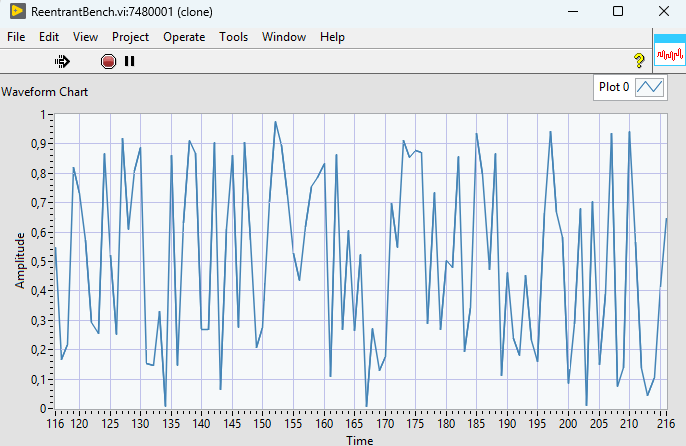This screenshot has width=686, height=446.
Task: Click the LabVIEW icon in the title bar
Action: 18,11
